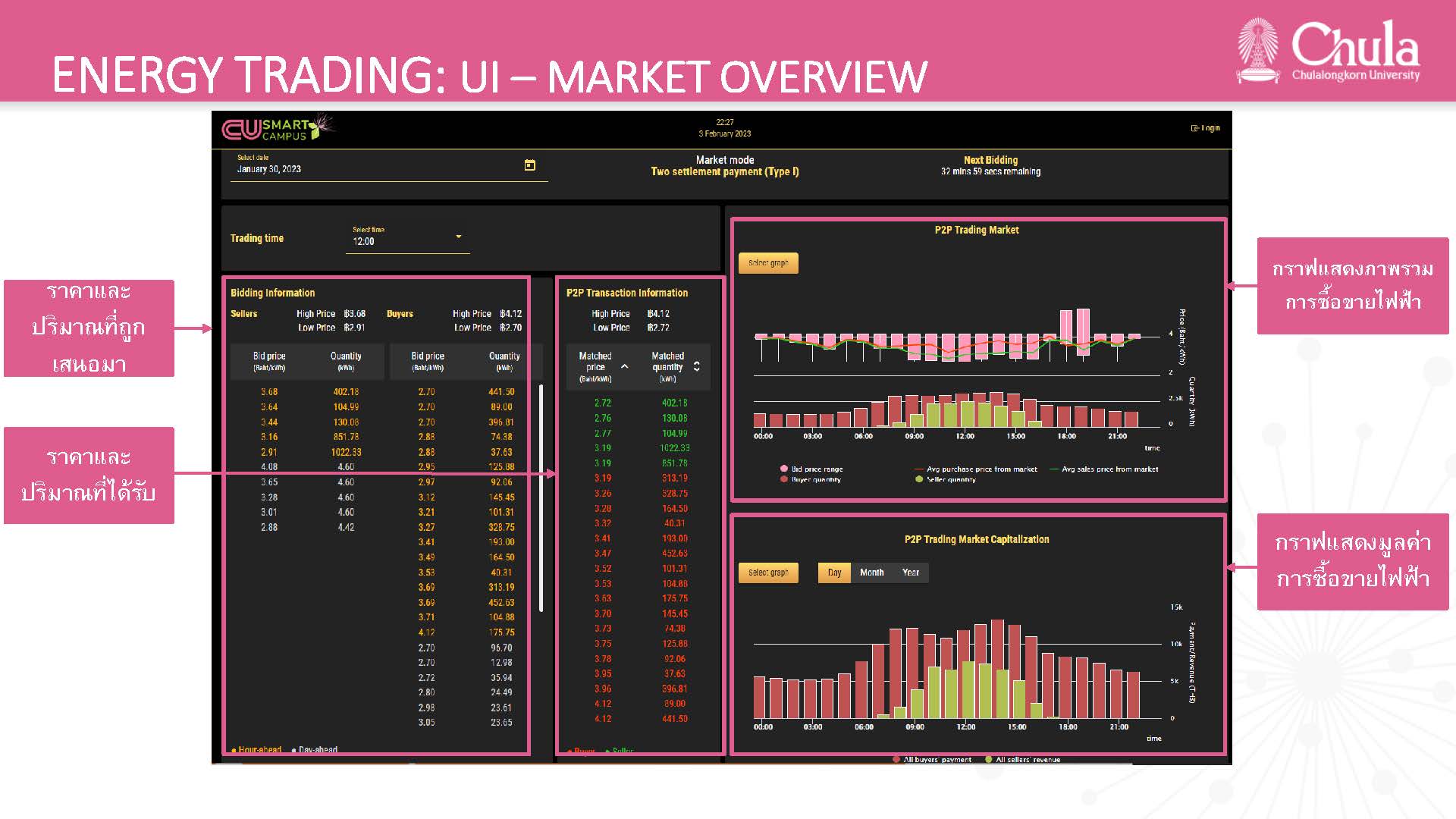This screenshot has height=819, width=1456.
Task: Click the CU Smart Campus logo
Action: (278, 129)
